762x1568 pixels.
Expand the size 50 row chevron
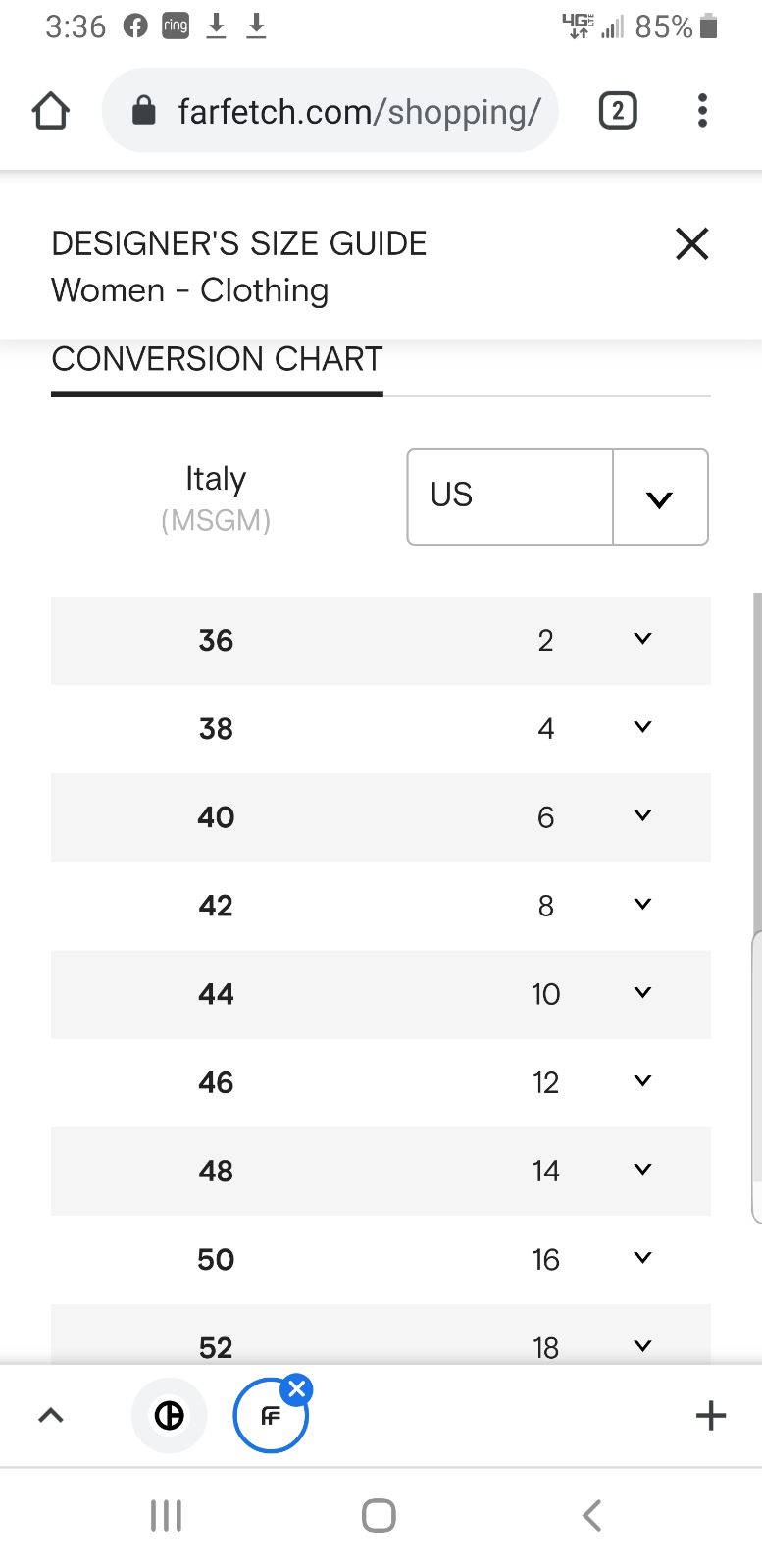pos(642,1257)
